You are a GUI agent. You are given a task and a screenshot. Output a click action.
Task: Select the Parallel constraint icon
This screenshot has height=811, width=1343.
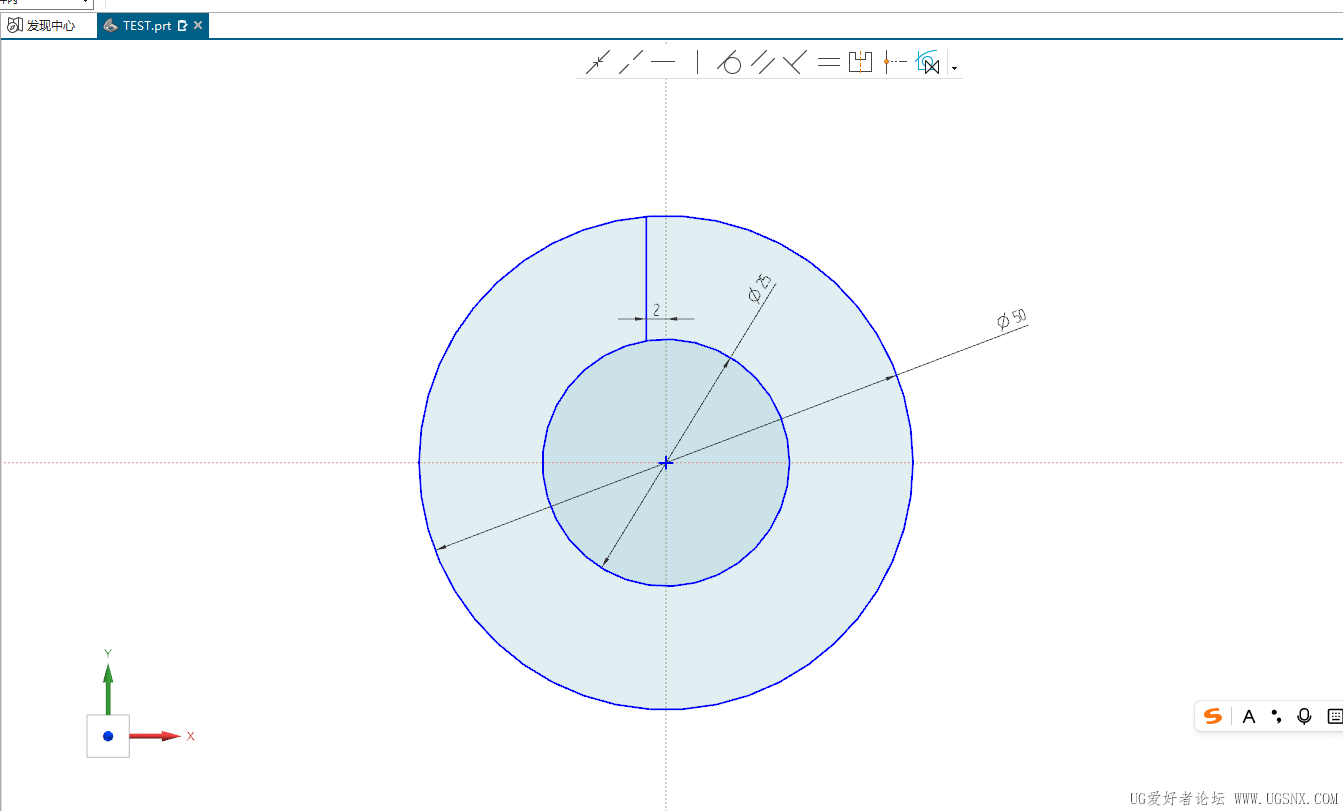763,63
